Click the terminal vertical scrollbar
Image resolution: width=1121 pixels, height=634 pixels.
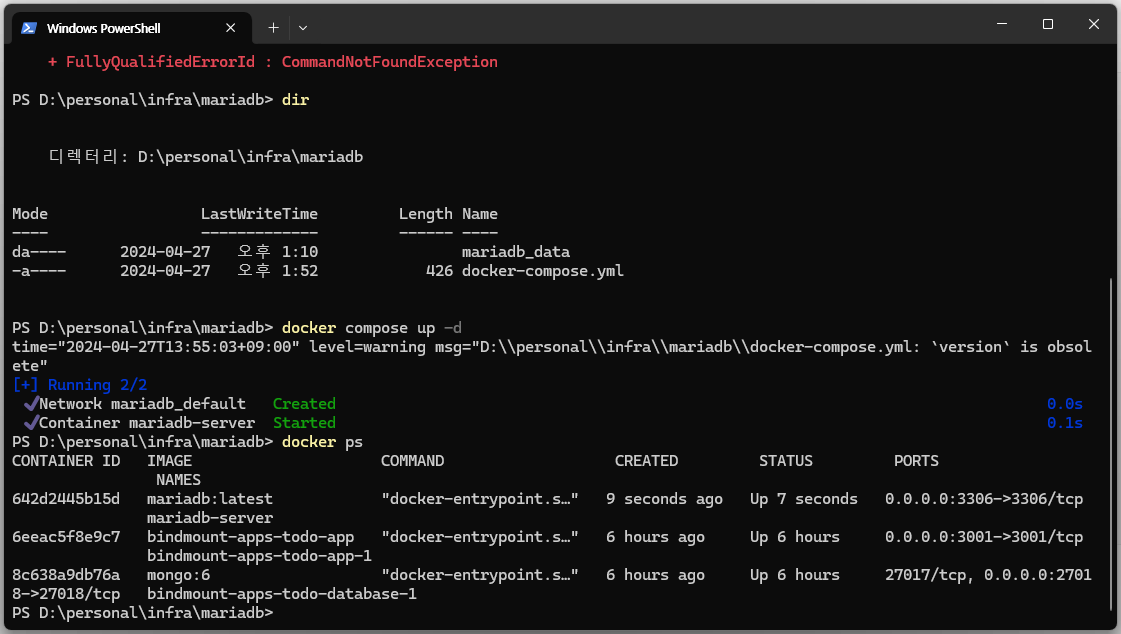[1111, 443]
